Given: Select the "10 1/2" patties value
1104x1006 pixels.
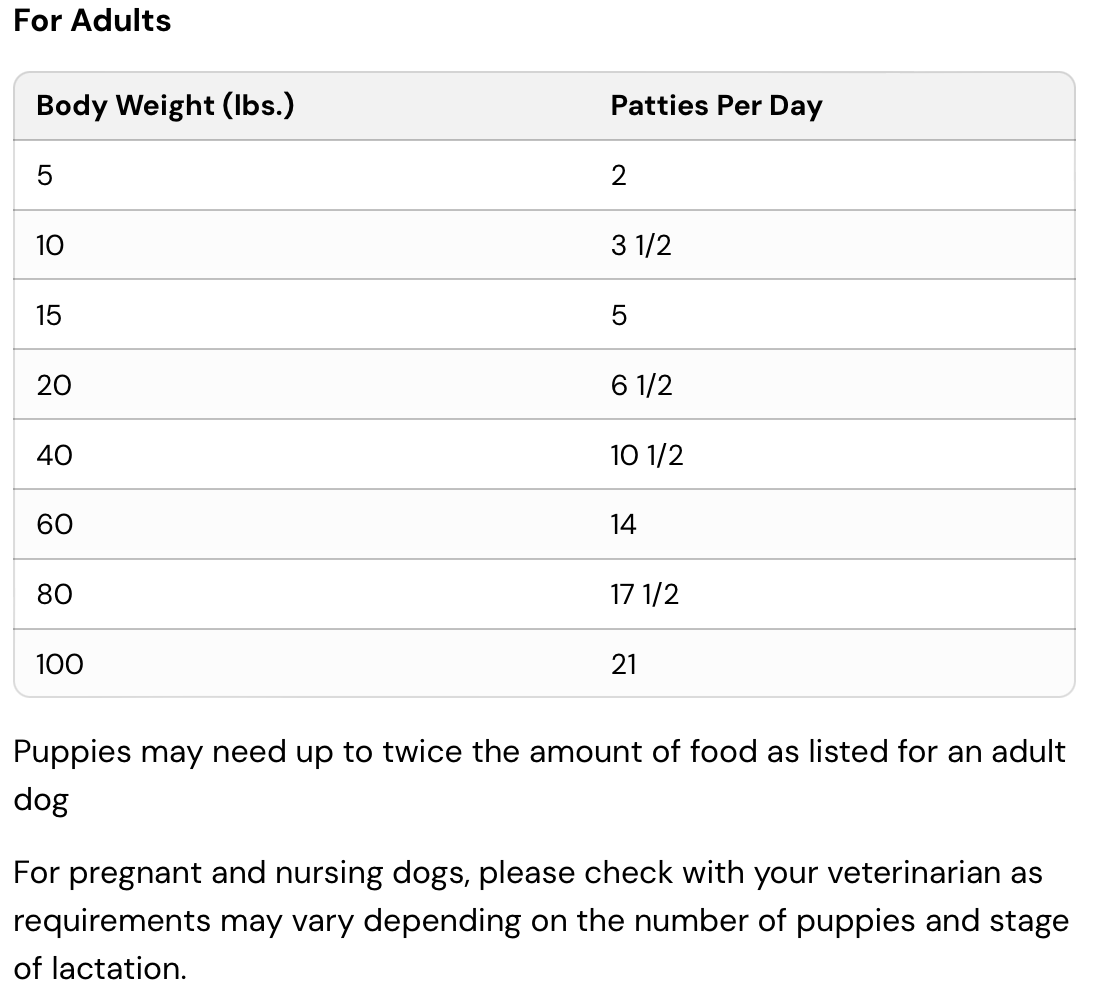Looking at the screenshot, I should (x=647, y=456).
